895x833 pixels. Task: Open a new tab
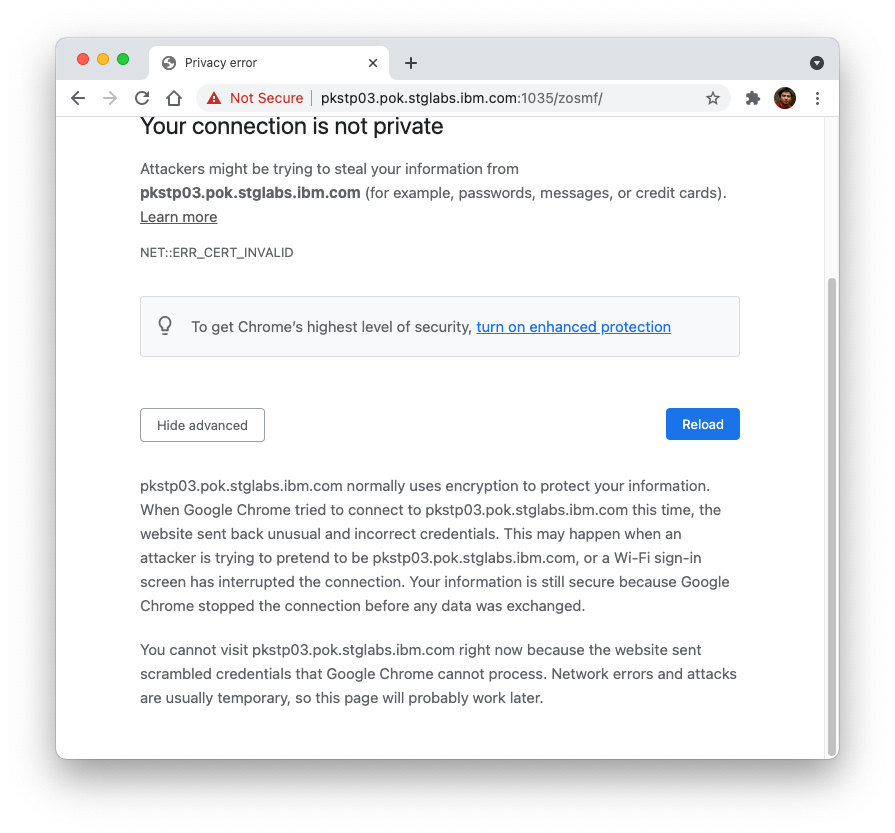click(x=411, y=63)
